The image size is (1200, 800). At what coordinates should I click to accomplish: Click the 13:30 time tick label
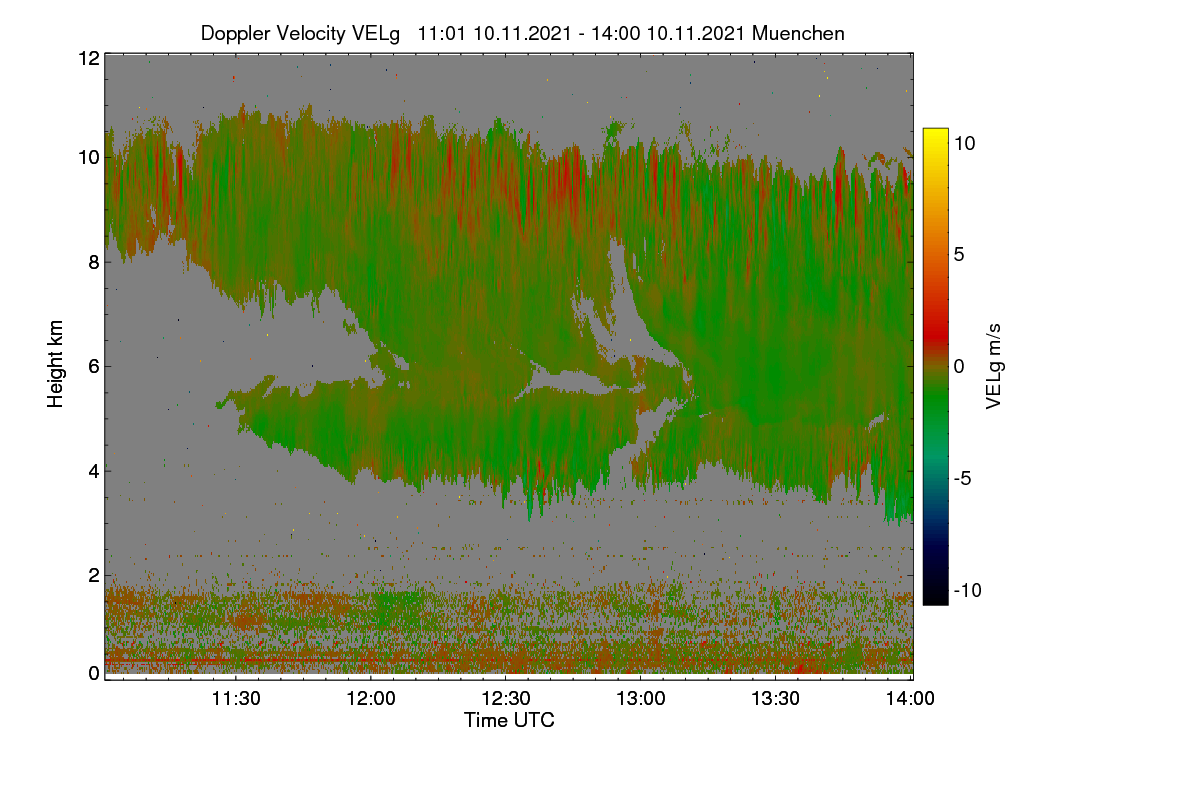[x=776, y=698]
